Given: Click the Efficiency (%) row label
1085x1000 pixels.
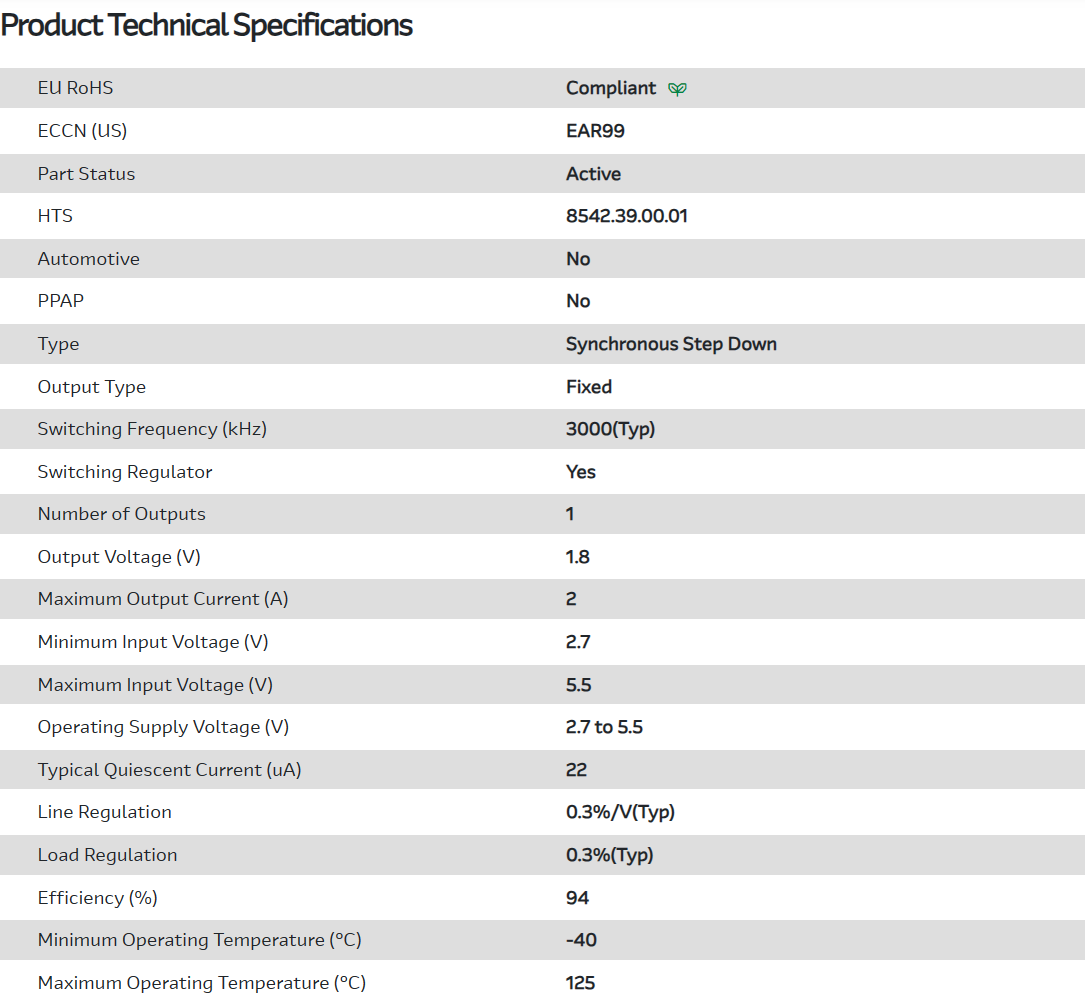Looking at the screenshot, I should [x=97, y=898].
